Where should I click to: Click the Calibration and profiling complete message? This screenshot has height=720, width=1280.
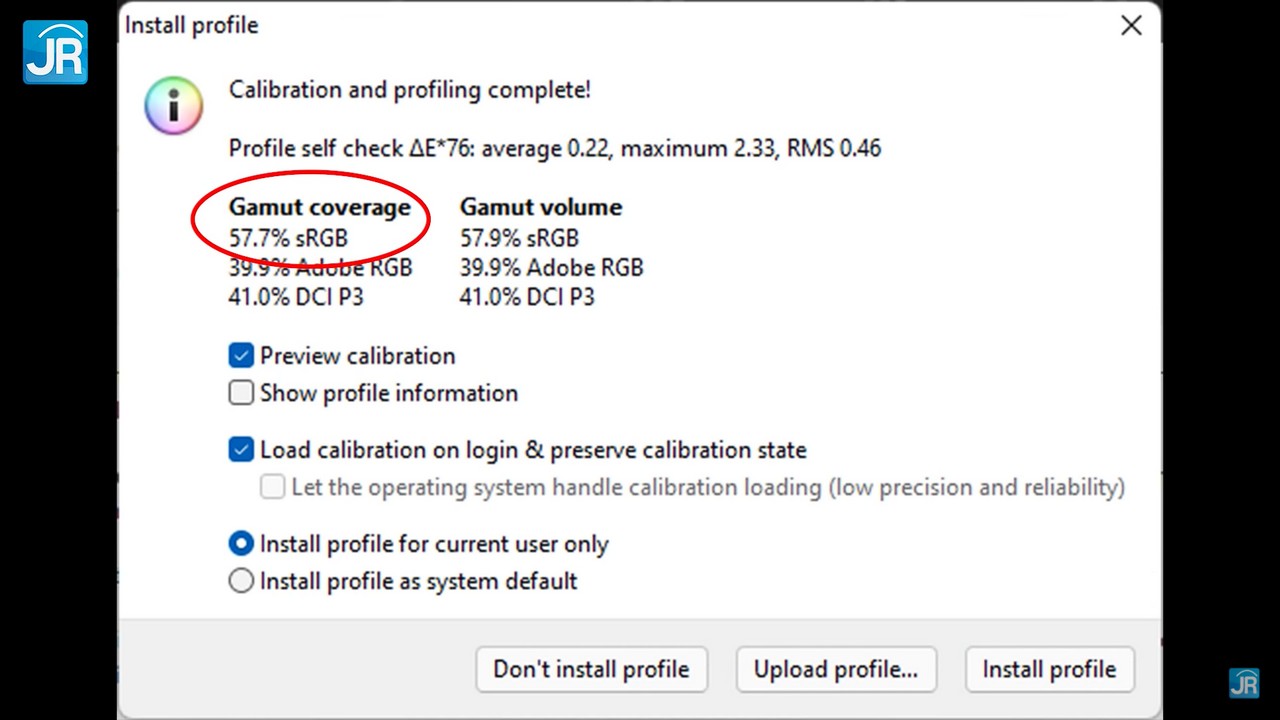(x=409, y=90)
